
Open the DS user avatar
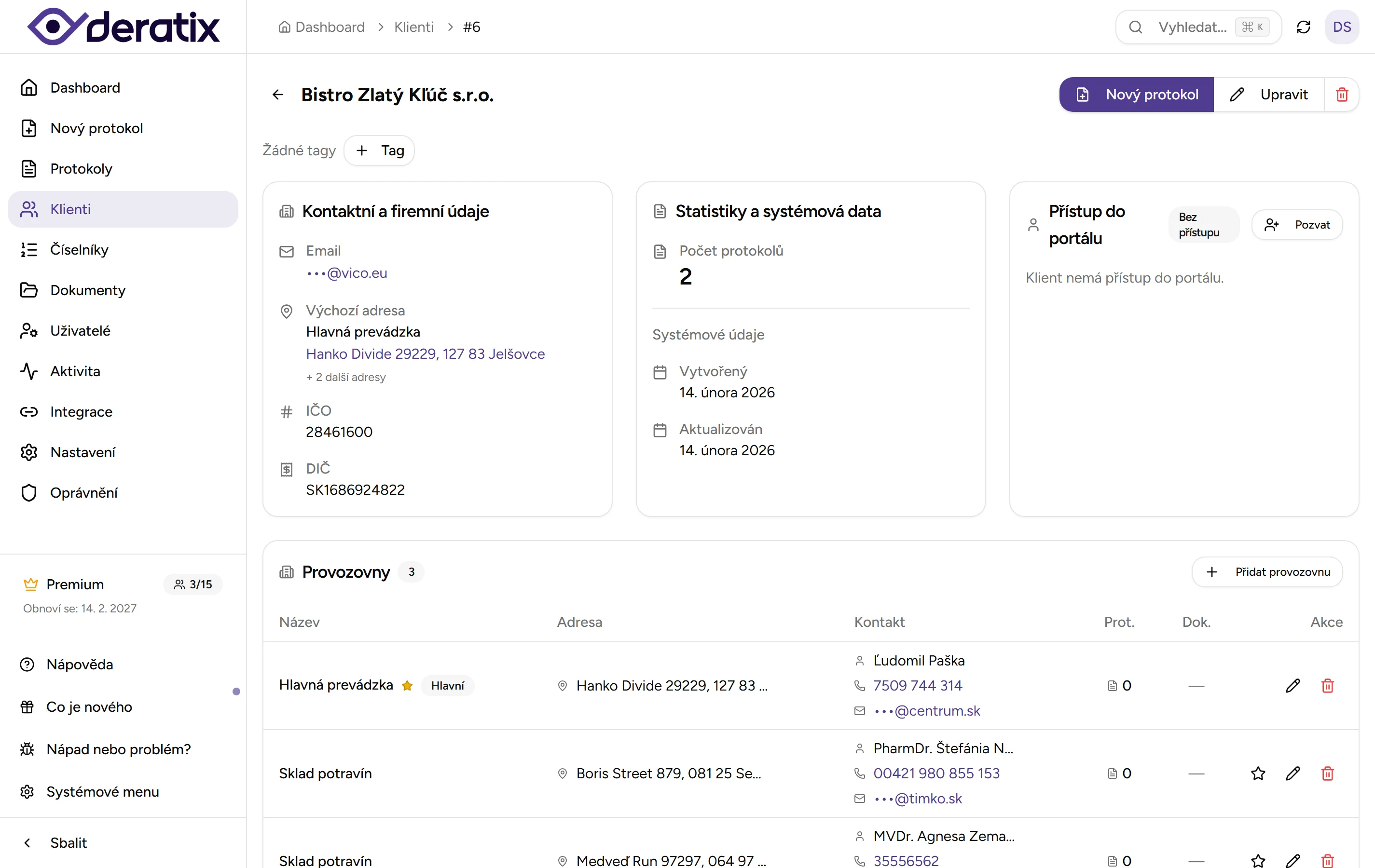1341,27
